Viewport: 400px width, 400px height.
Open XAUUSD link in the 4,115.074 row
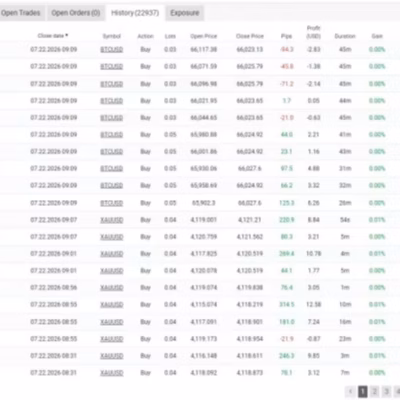click(x=112, y=305)
